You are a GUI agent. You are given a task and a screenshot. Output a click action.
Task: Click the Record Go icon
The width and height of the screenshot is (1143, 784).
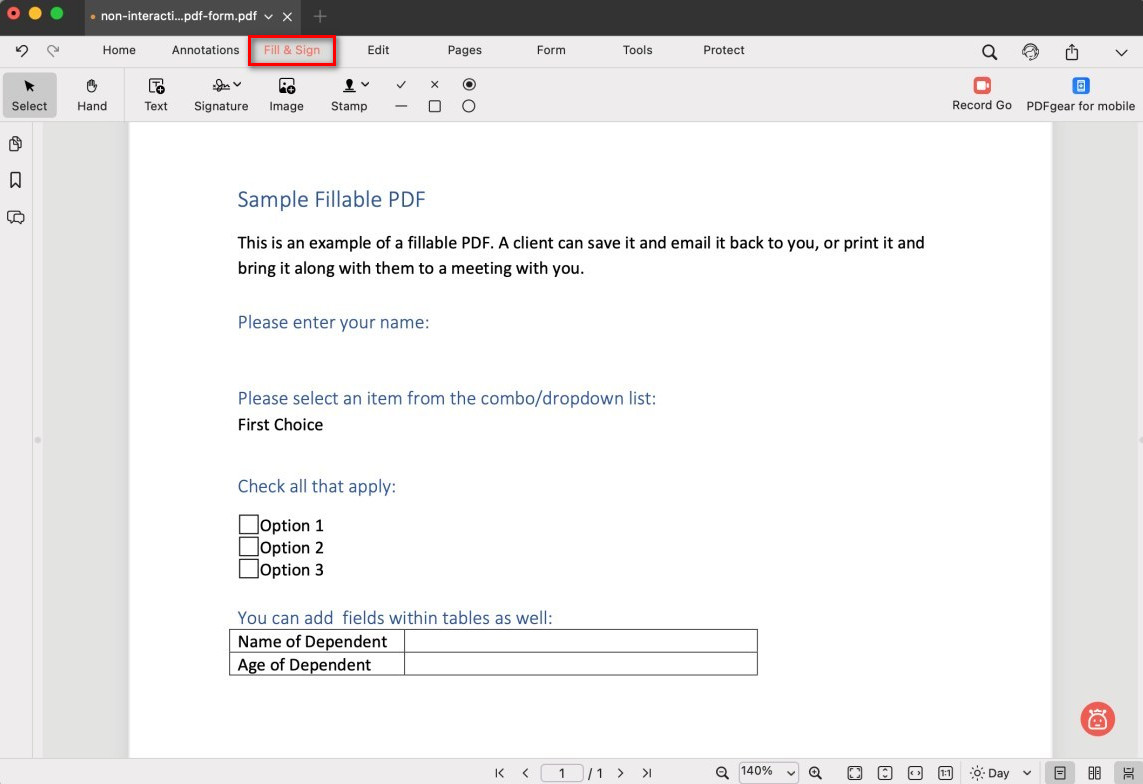pos(982,86)
